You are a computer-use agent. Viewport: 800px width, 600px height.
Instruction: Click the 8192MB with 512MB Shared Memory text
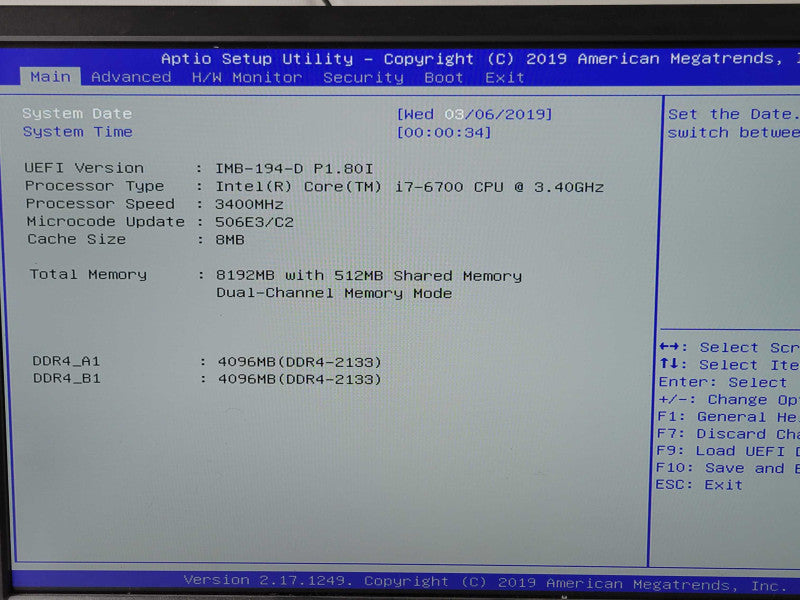[x=369, y=276]
